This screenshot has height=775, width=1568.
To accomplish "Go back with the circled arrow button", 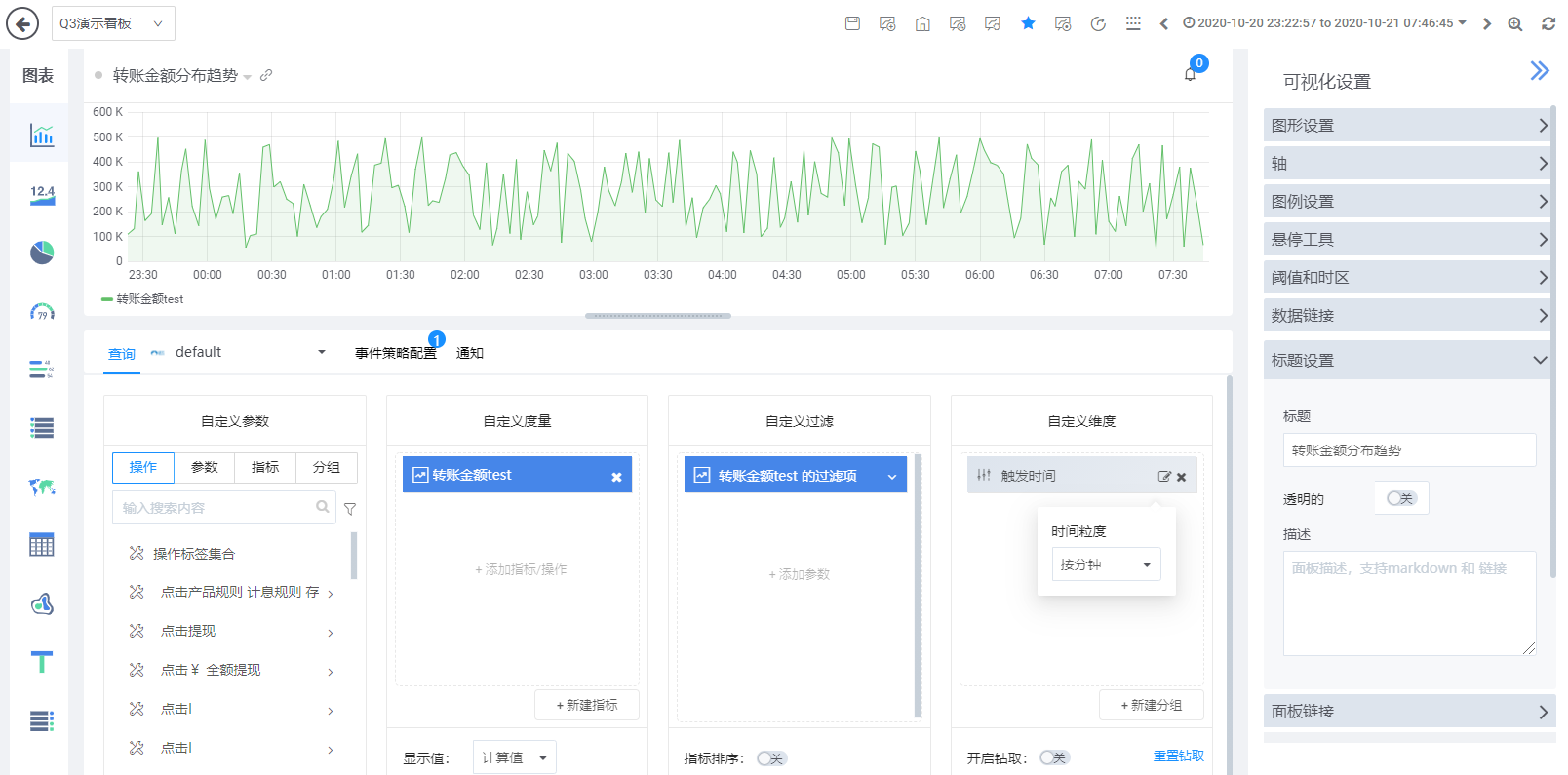I will [x=22, y=23].
